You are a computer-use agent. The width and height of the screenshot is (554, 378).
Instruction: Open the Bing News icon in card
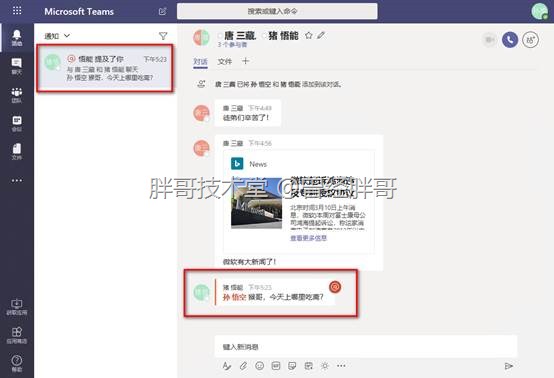tap(237, 164)
